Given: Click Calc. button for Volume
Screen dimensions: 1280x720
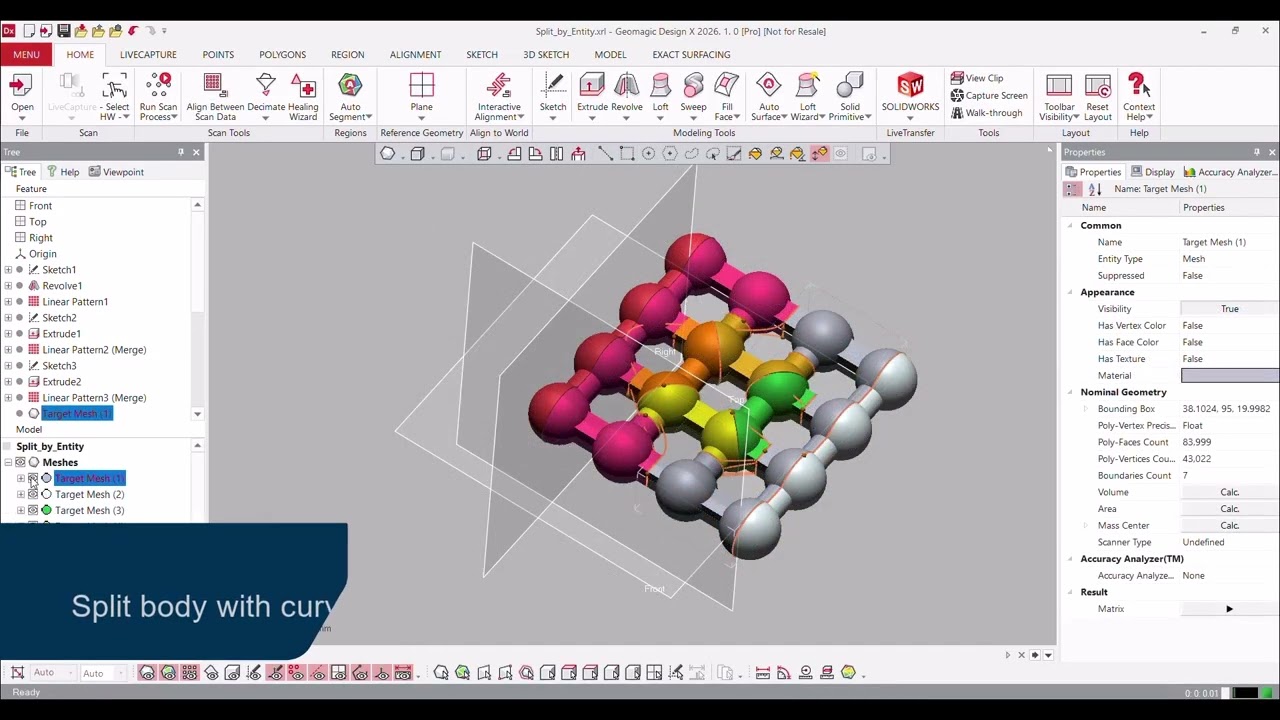Looking at the screenshot, I should [1230, 492].
